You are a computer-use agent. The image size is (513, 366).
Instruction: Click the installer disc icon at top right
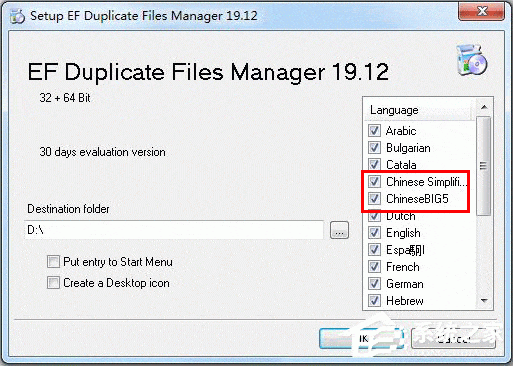pyautogui.click(x=472, y=60)
